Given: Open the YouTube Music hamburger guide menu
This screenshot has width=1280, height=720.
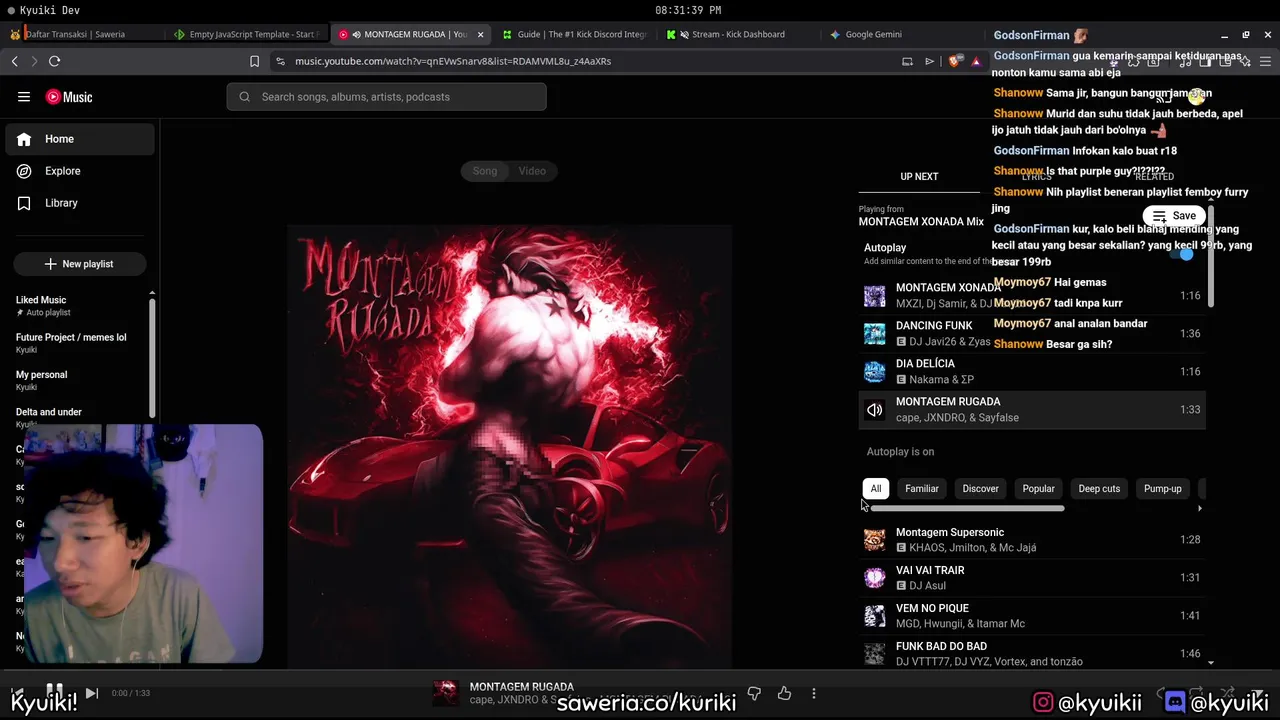Looking at the screenshot, I should (23, 97).
